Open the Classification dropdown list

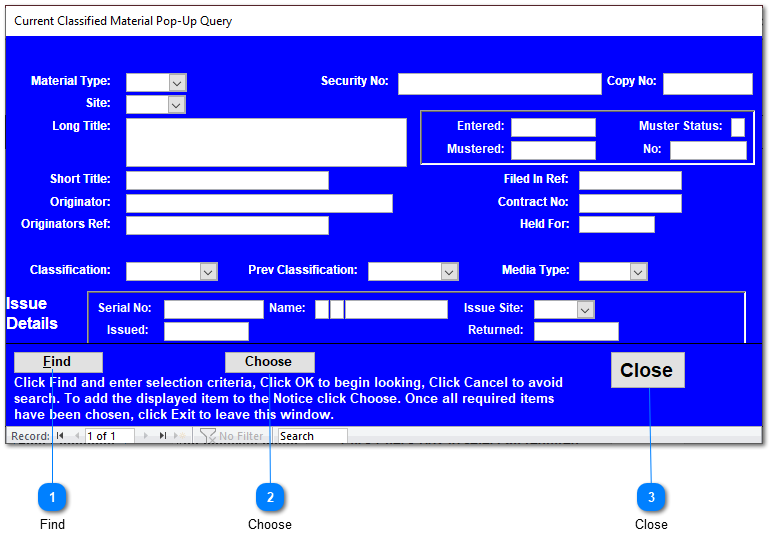pos(208,271)
